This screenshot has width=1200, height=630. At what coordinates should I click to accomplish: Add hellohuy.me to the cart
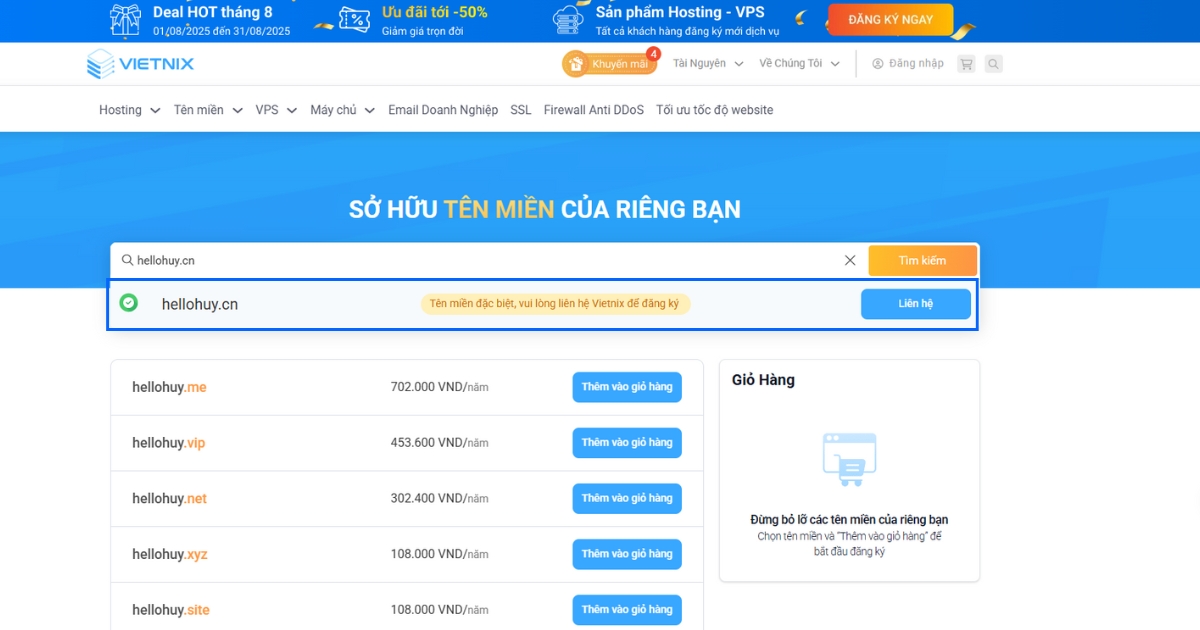pyautogui.click(x=626, y=387)
